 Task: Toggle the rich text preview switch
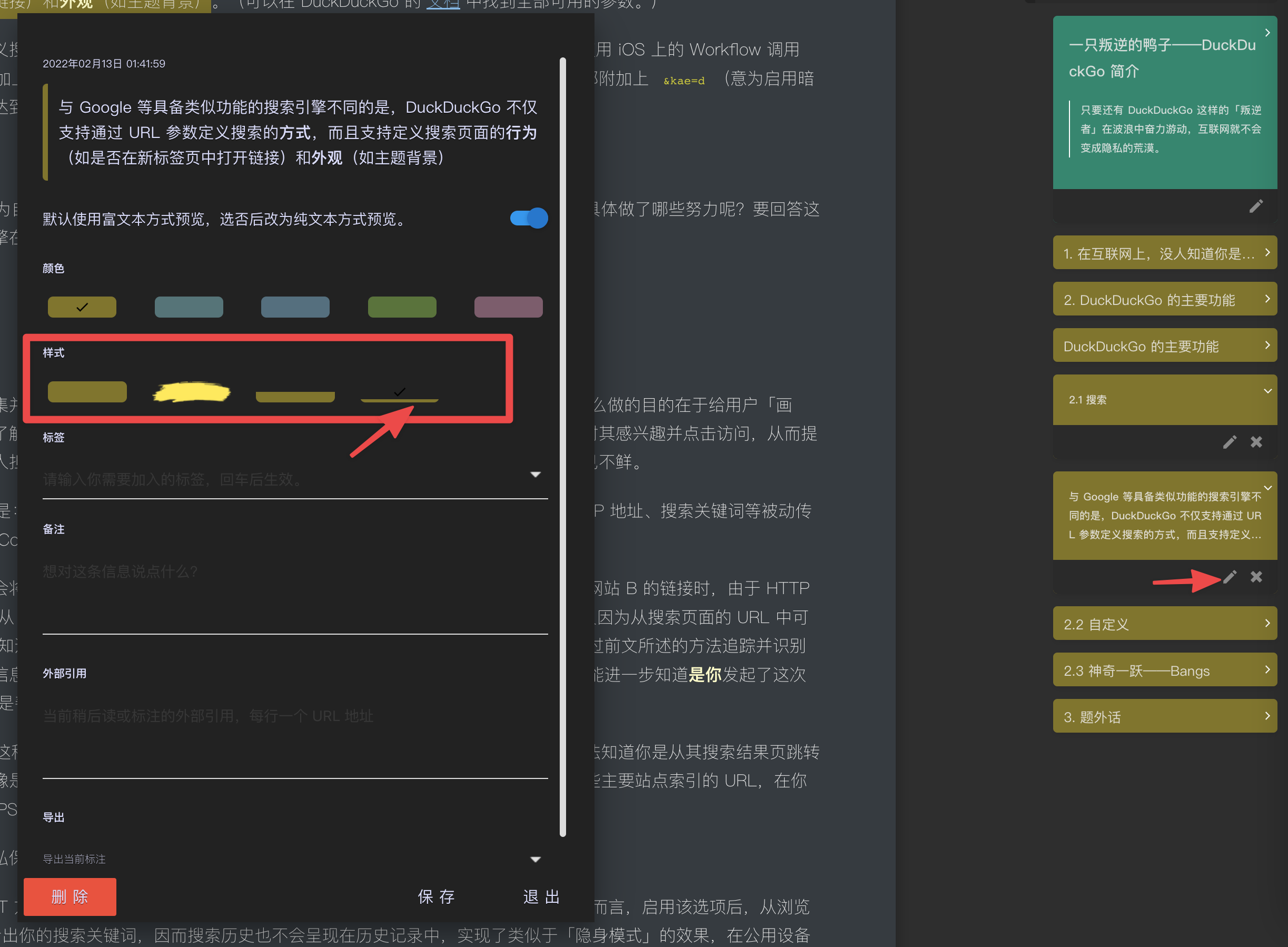[529, 219]
